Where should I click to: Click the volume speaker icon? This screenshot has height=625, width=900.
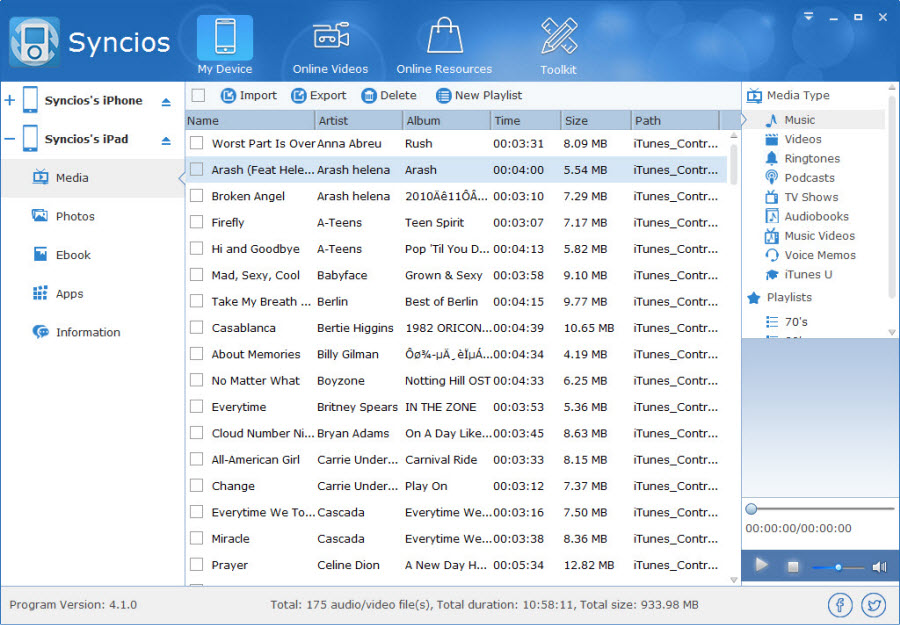click(879, 567)
